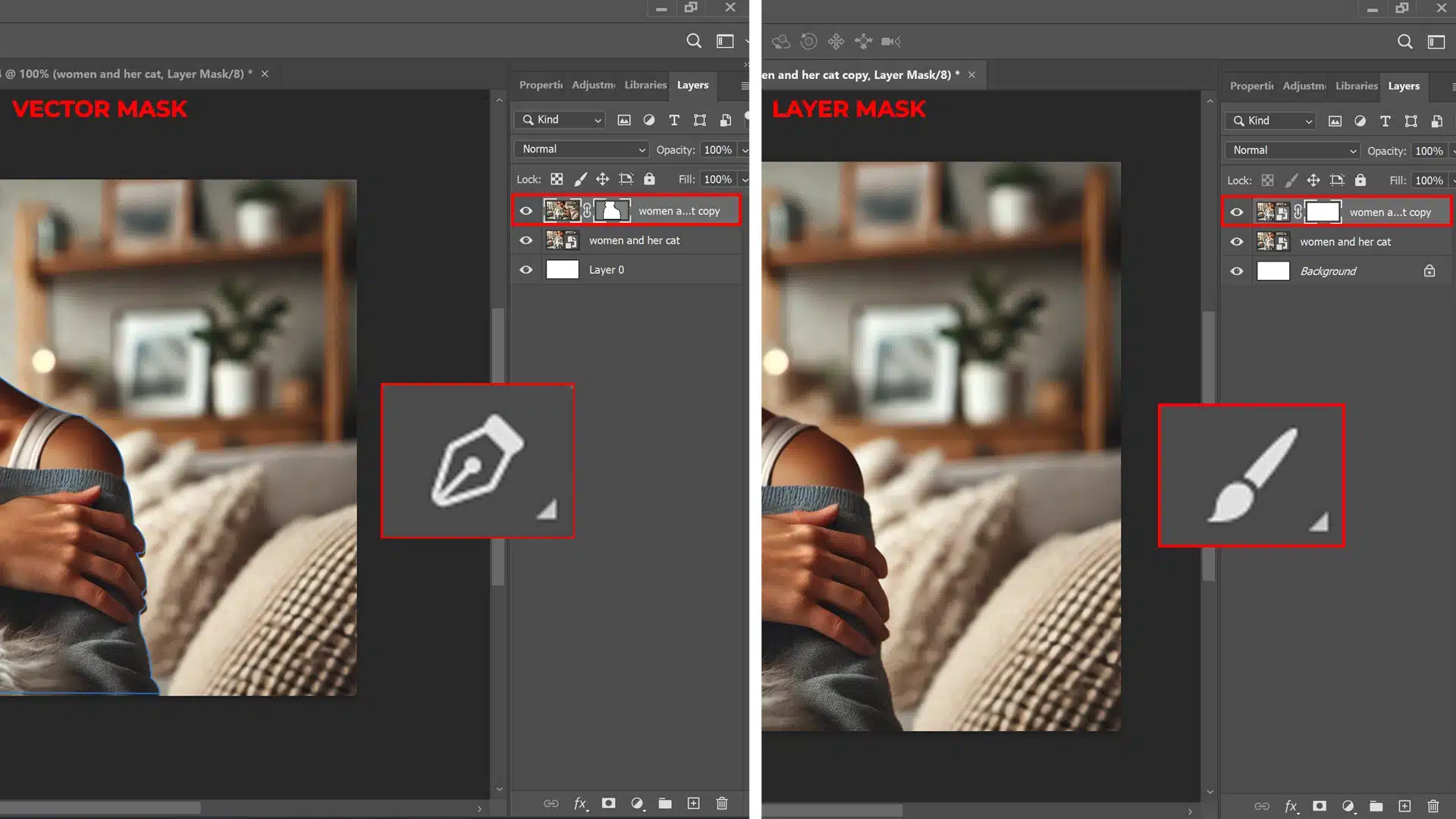This screenshot has height=819, width=1456.
Task: Toggle lock position in the Vector Mask window
Action: tap(602, 180)
